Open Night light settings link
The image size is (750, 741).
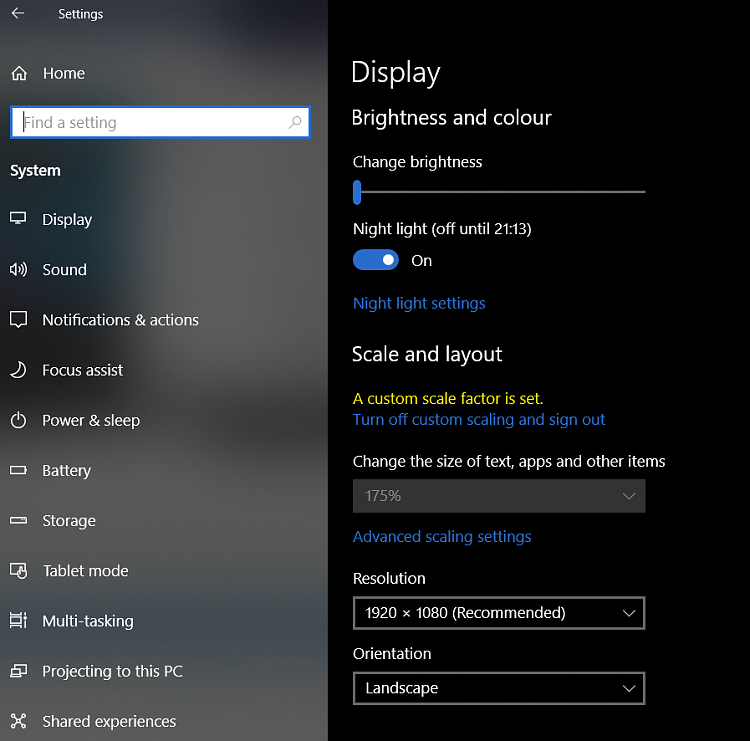(x=419, y=303)
